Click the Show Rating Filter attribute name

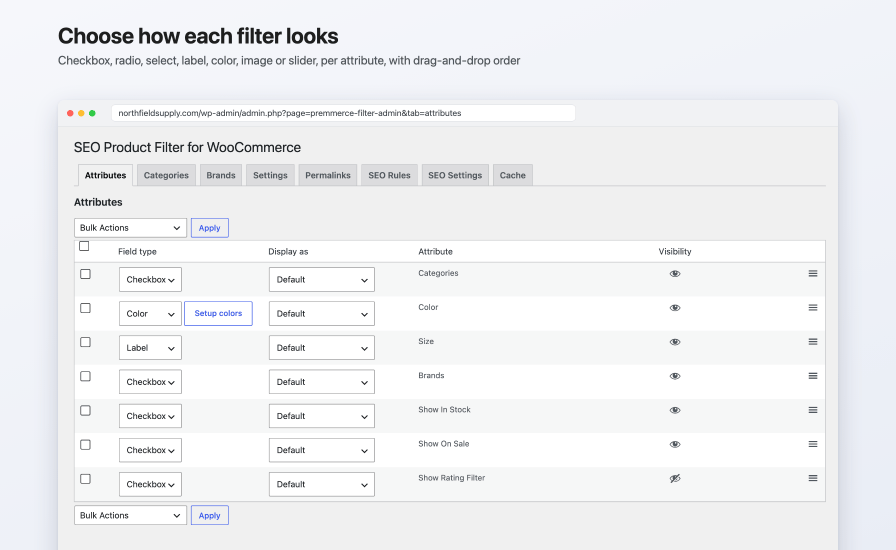[x=451, y=478]
